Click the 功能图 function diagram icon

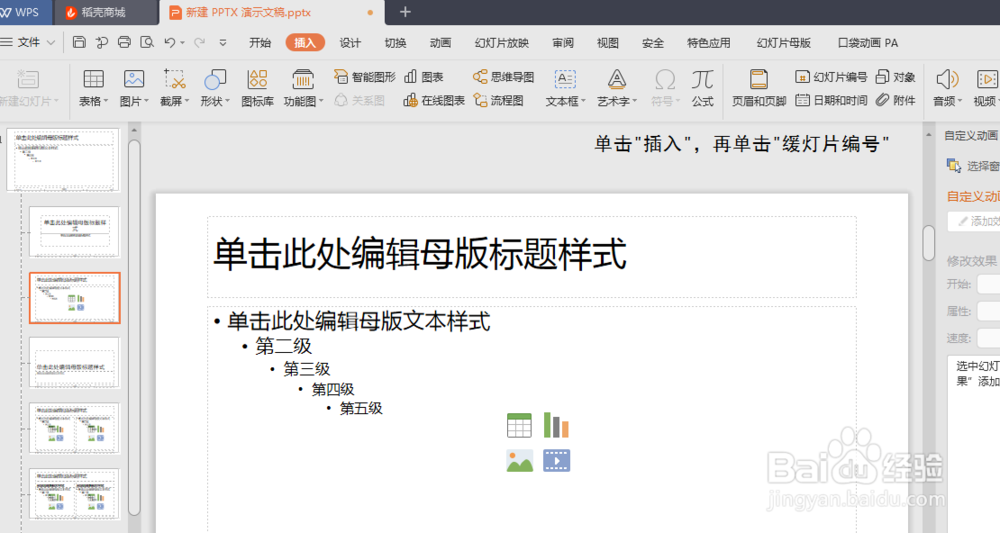pyautogui.click(x=302, y=79)
